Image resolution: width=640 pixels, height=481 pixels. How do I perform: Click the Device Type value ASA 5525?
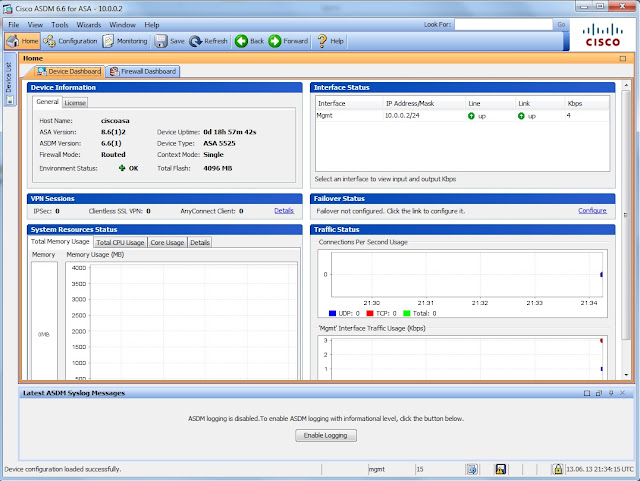pos(219,143)
